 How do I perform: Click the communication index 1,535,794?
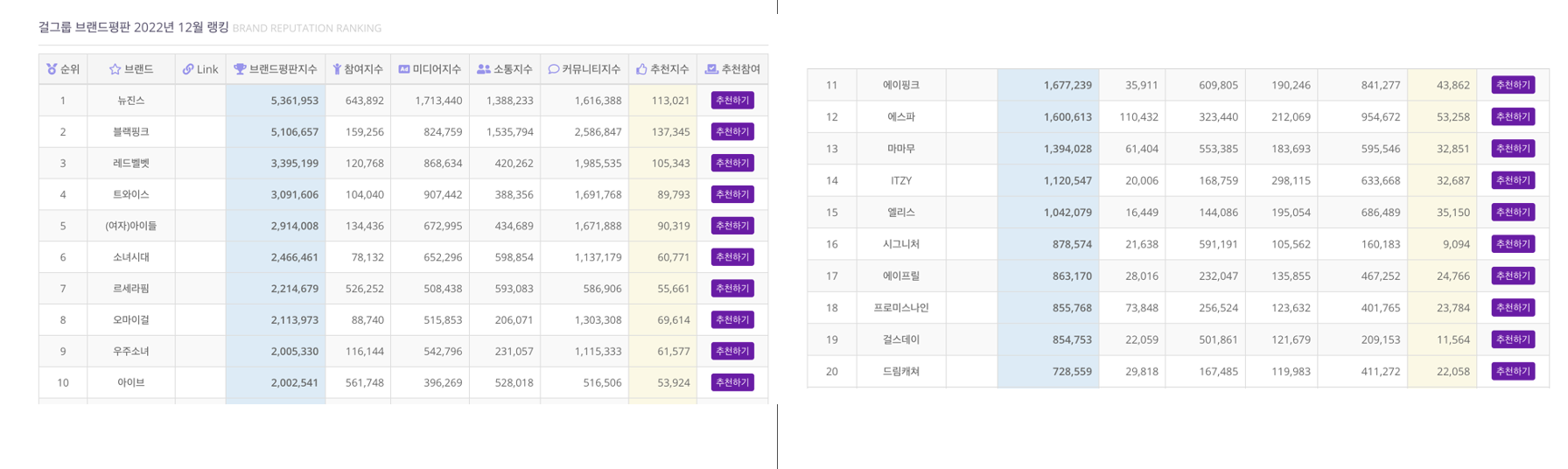click(509, 132)
